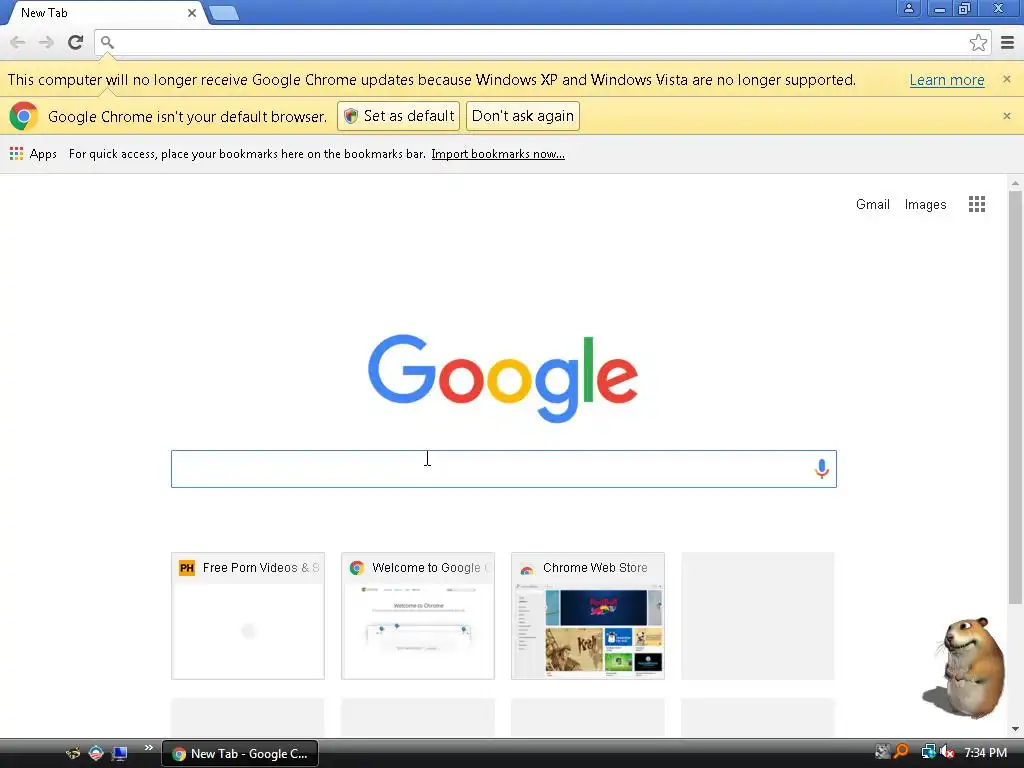Image resolution: width=1024 pixels, height=768 pixels.
Task: Click the Chrome logo in default browser bar
Action: pyautogui.click(x=24, y=116)
